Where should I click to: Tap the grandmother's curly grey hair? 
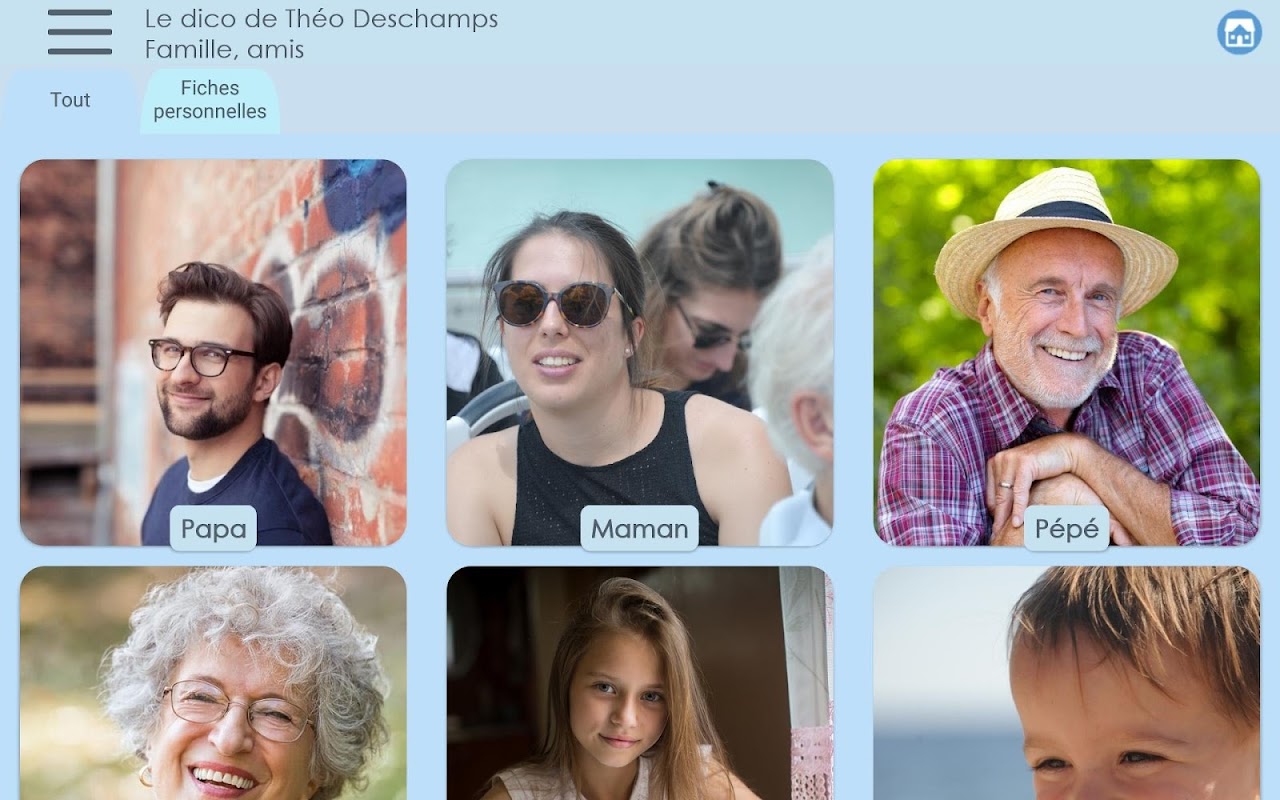[x=245, y=630]
